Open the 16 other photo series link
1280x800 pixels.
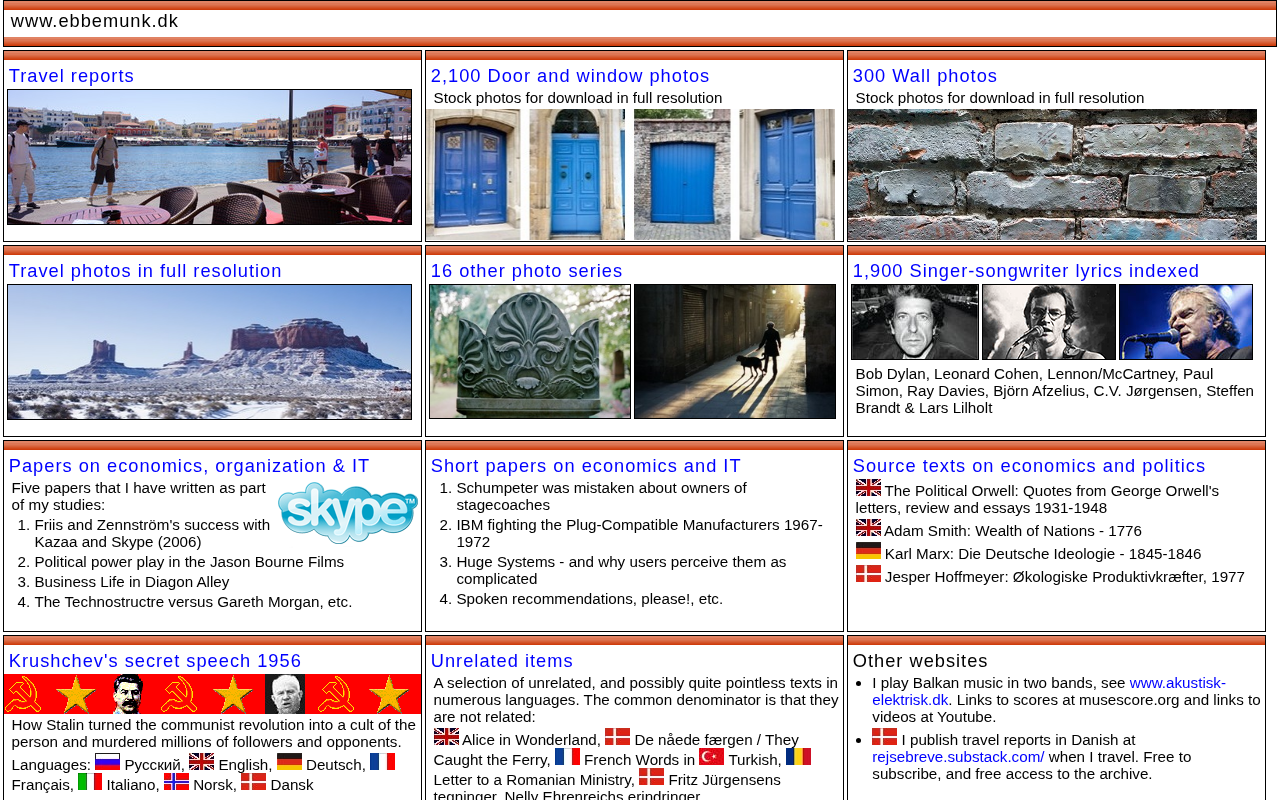(527, 271)
